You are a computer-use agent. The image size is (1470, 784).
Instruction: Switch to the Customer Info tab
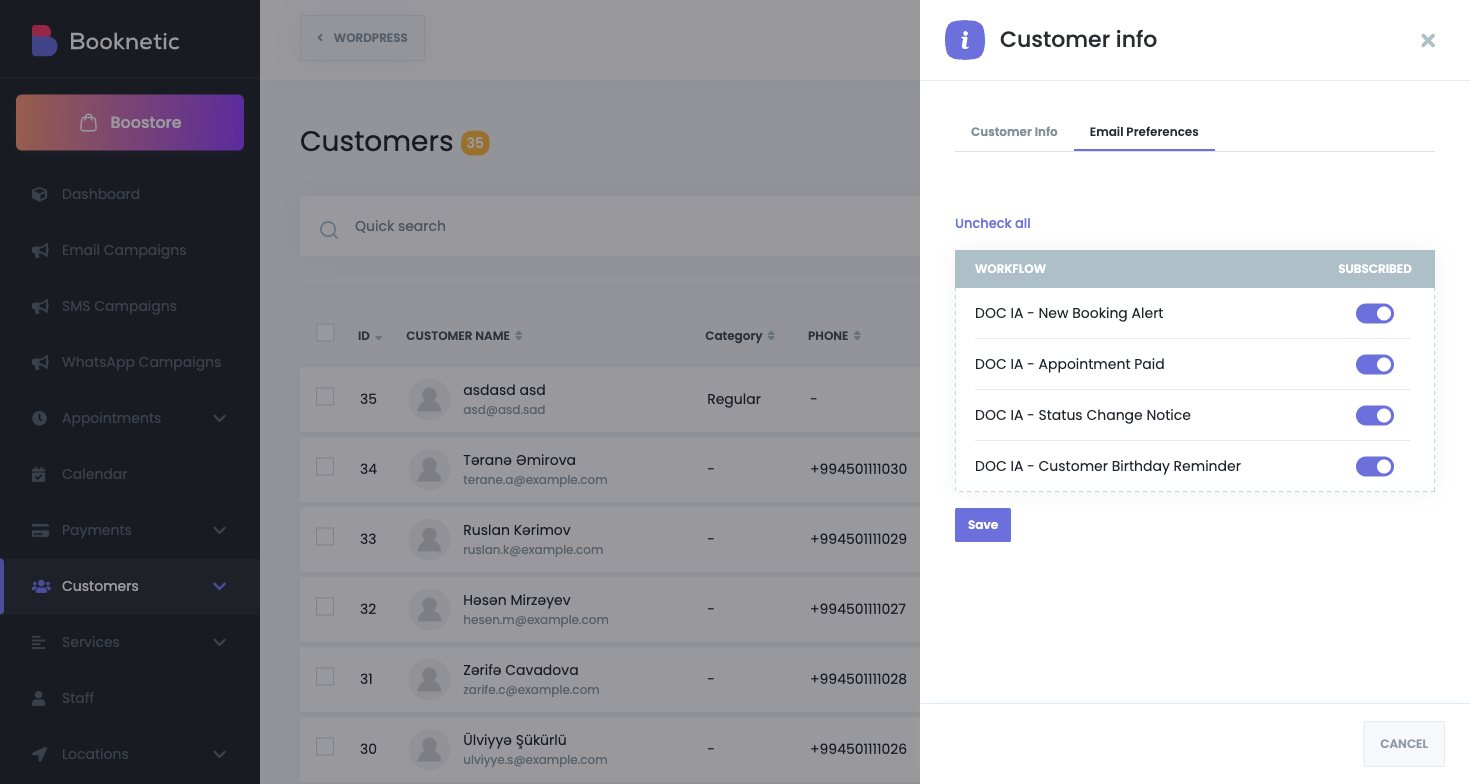[x=1014, y=132]
